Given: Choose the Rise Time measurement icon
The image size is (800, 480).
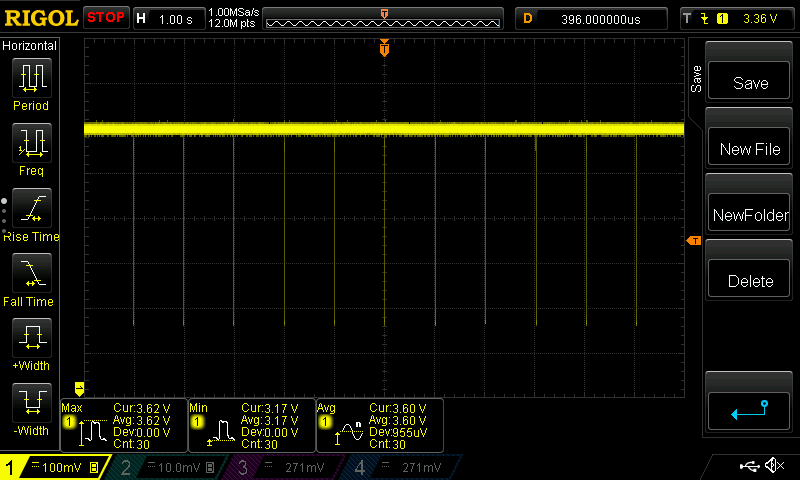Looking at the screenshot, I should point(32,208).
